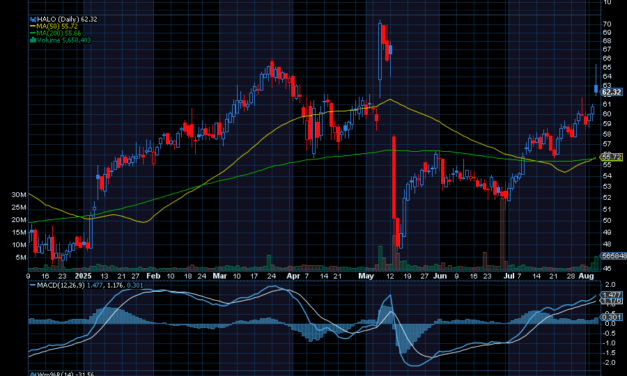Viewport: 627px width, 376px height.
Task: Click the 50 price label on right axis
Action: 607,220
